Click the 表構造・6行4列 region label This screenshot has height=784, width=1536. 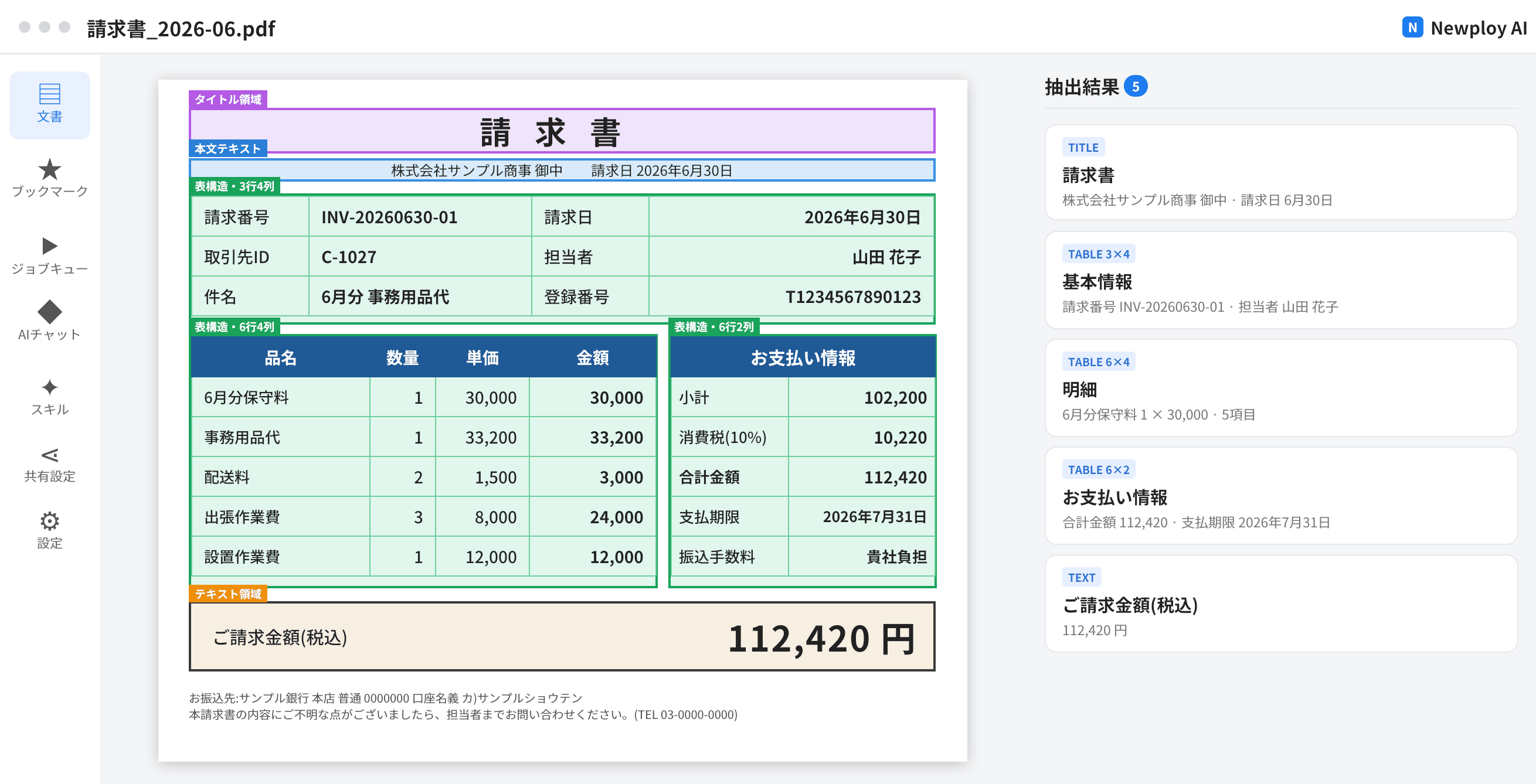pos(235,326)
